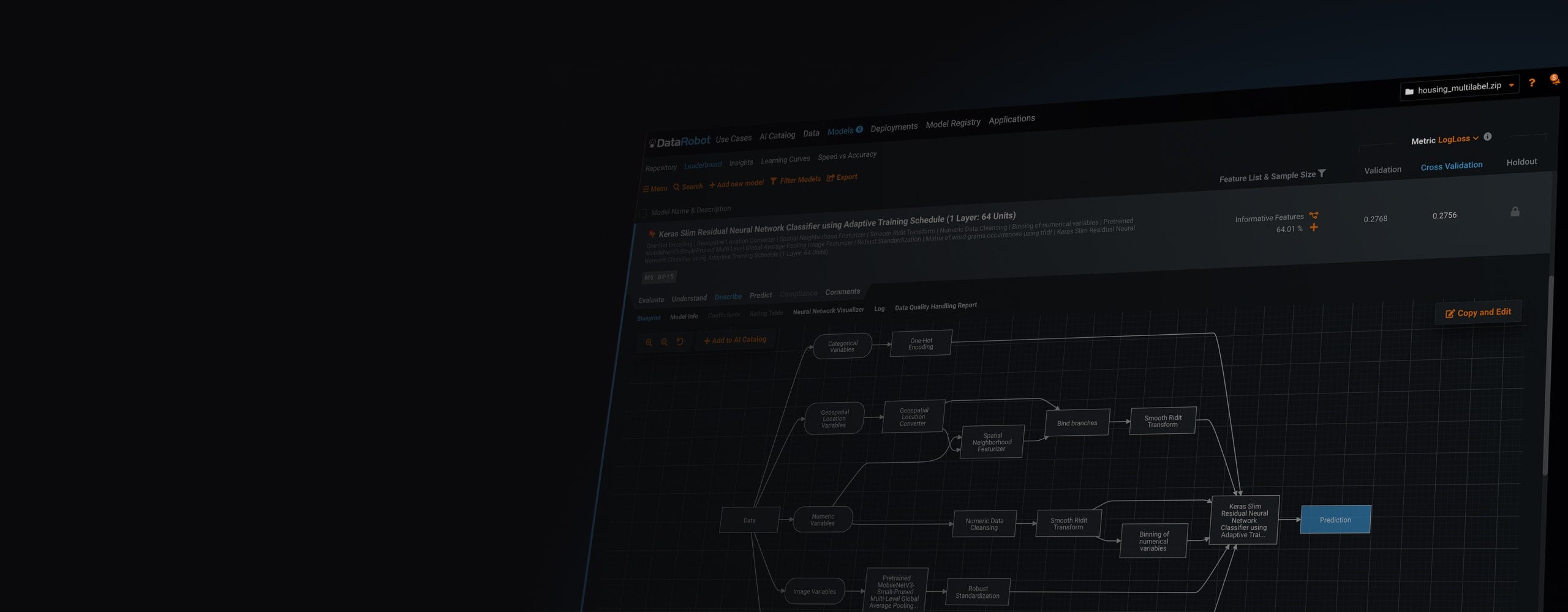Sort by the Validation column
This screenshot has height=612, width=1568.
(1382, 170)
